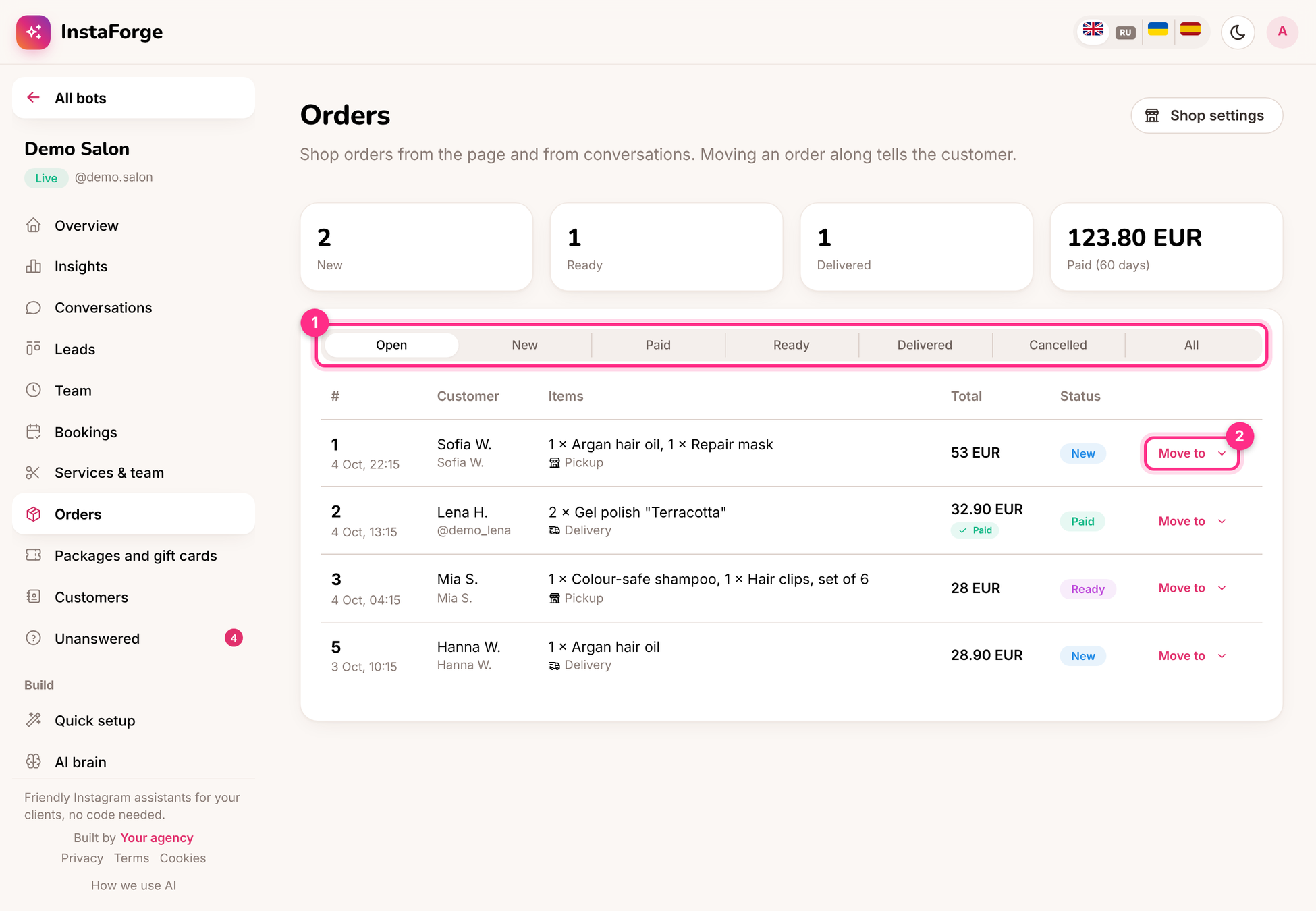1316x911 pixels.
Task: Switch language to English flag
Action: coord(1093,30)
